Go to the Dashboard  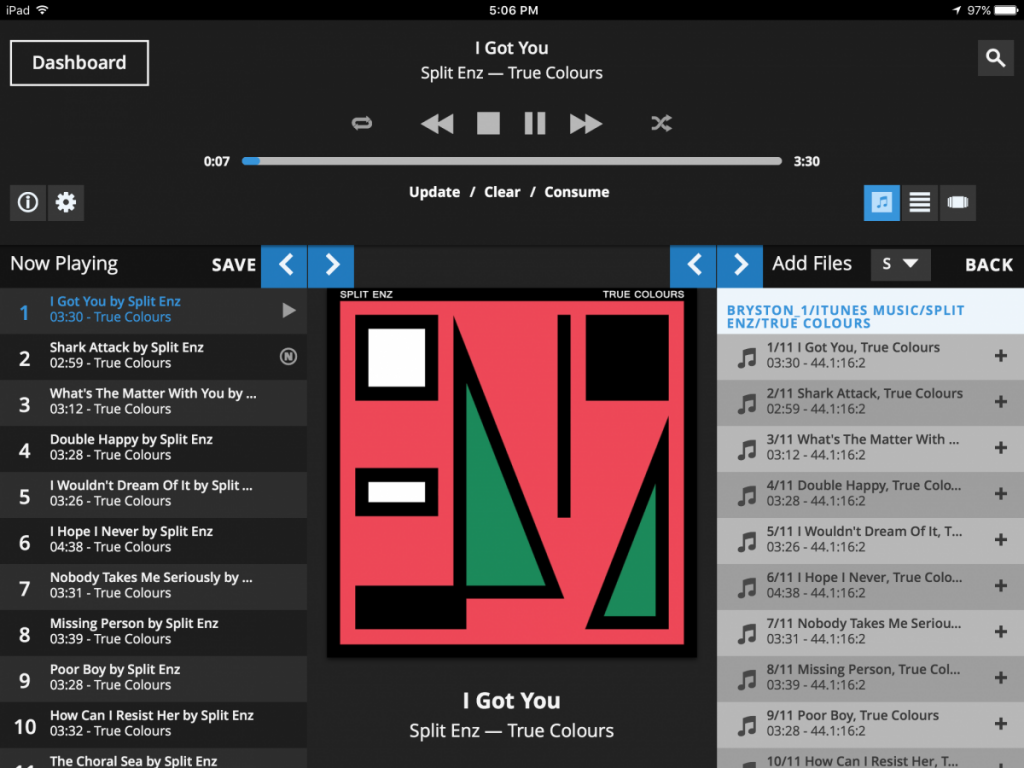tap(79, 63)
